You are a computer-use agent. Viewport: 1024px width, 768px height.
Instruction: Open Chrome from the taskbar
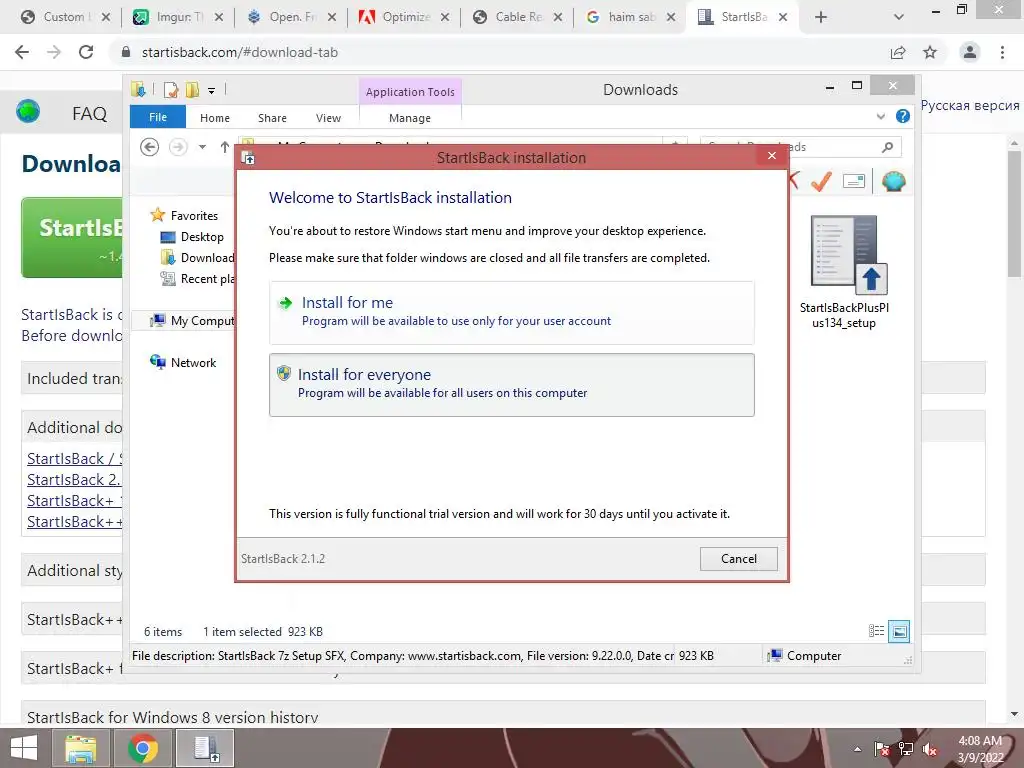(x=143, y=748)
